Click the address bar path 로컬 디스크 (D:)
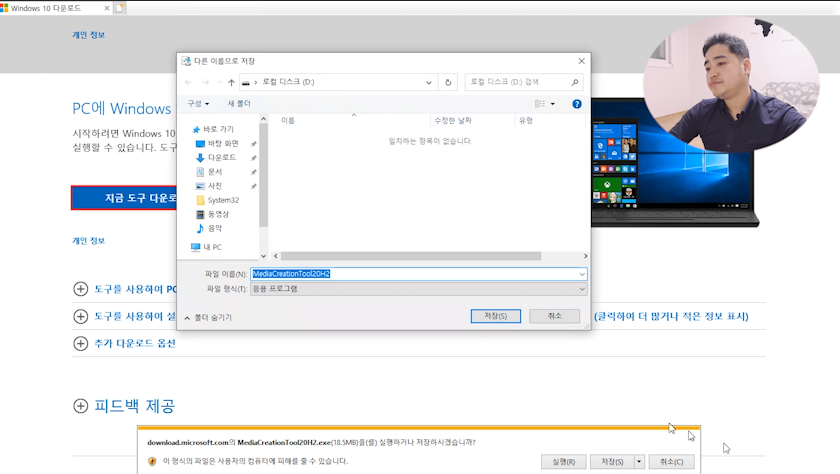The height and width of the screenshot is (474, 840). click(288, 82)
